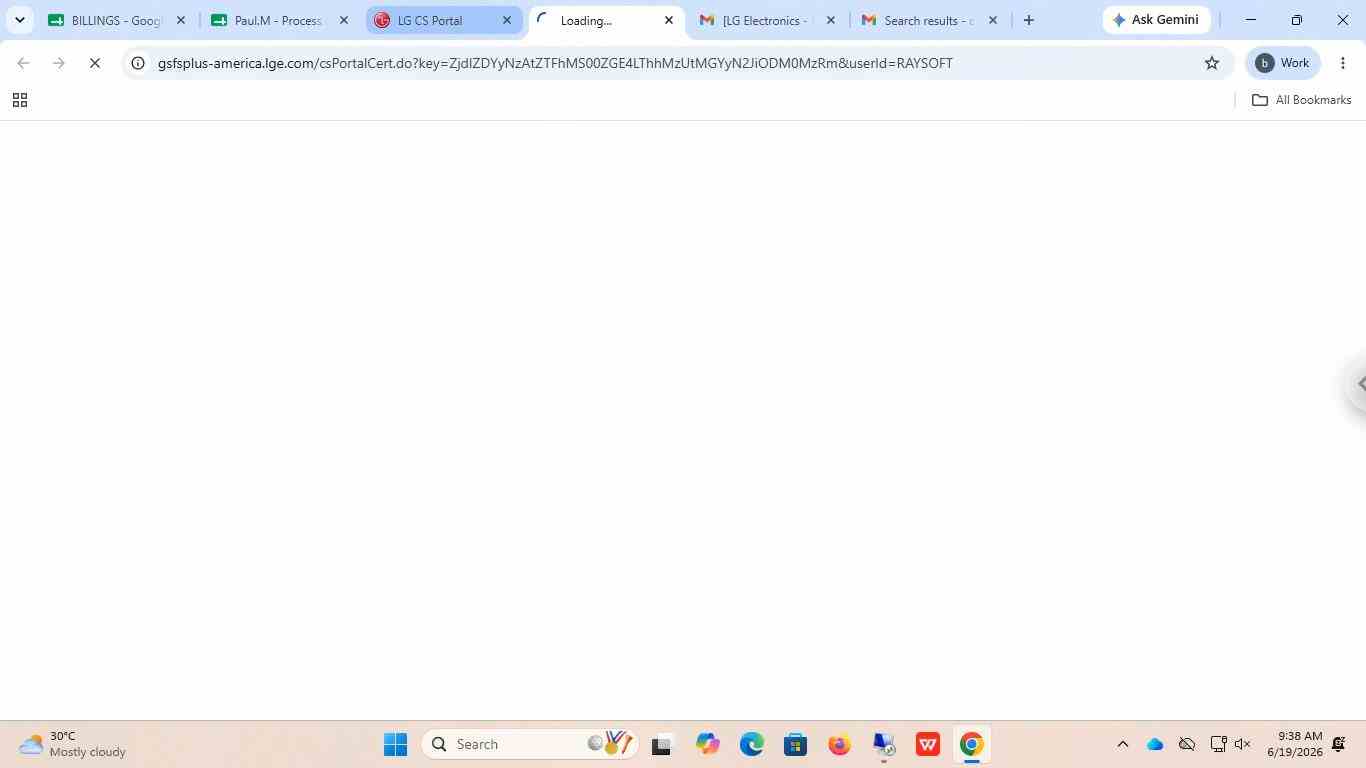Toggle the muted volume icon in tray
Image resolution: width=1366 pixels, height=768 pixels.
click(x=1243, y=744)
